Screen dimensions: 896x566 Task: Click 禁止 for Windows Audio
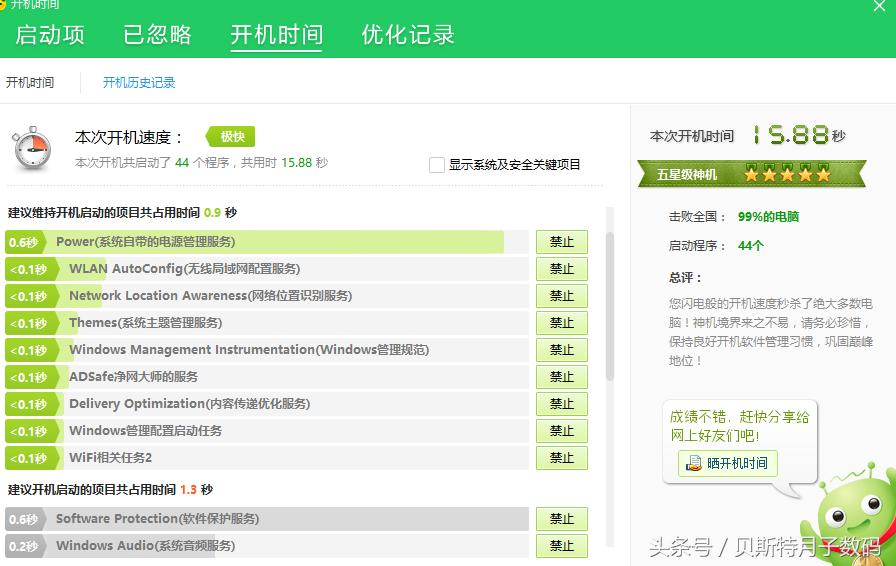562,546
